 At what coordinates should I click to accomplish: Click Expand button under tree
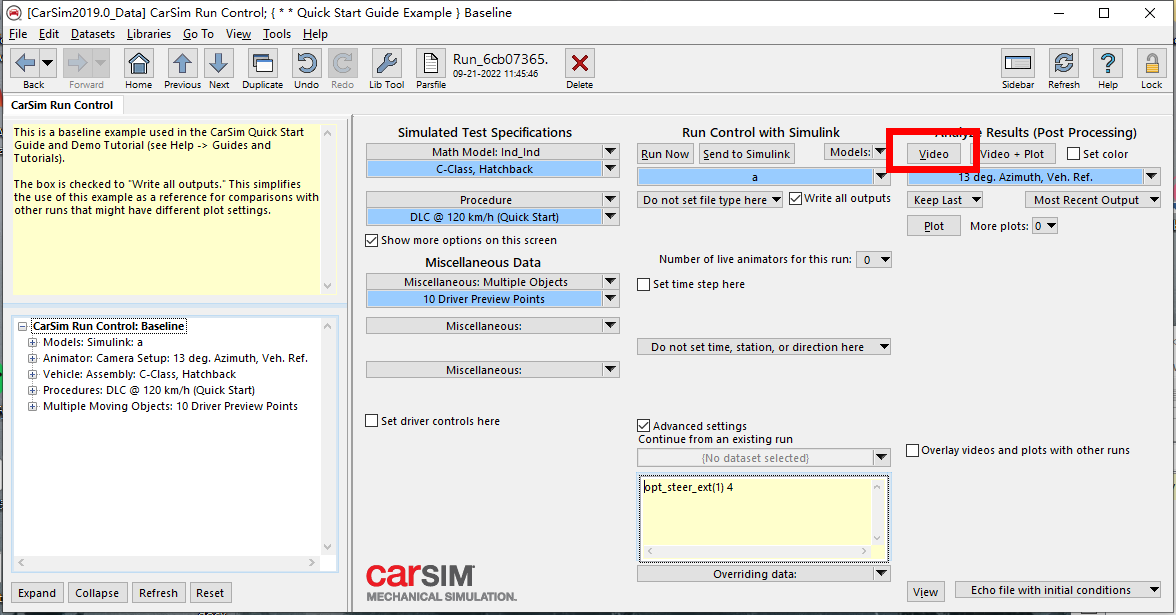(x=37, y=592)
